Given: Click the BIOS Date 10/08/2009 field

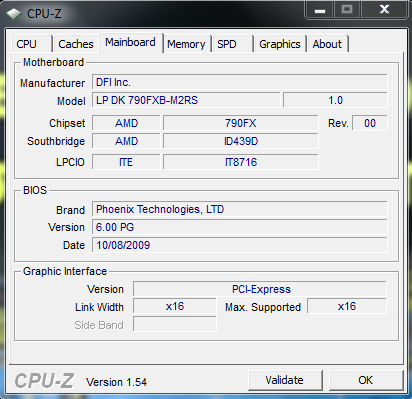Looking at the screenshot, I should [x=240, y=245].
